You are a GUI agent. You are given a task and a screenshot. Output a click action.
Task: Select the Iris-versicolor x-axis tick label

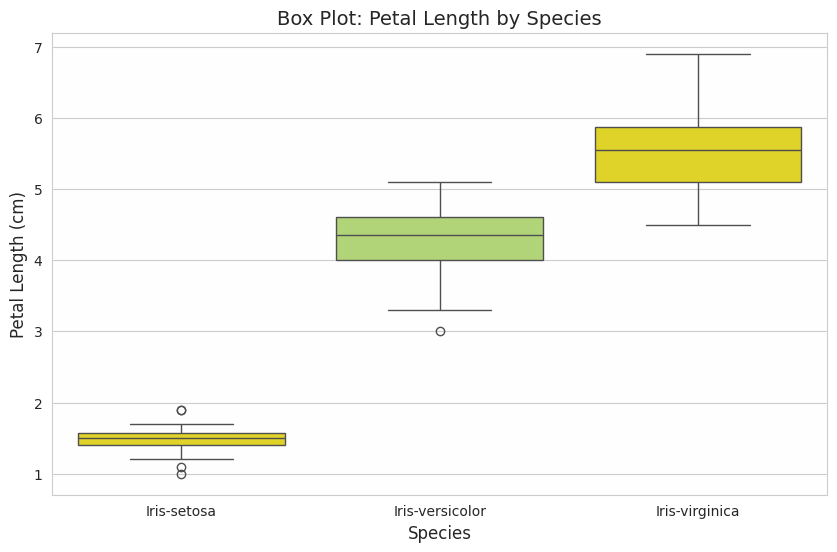pyautogui.click(x=440, y=511)
